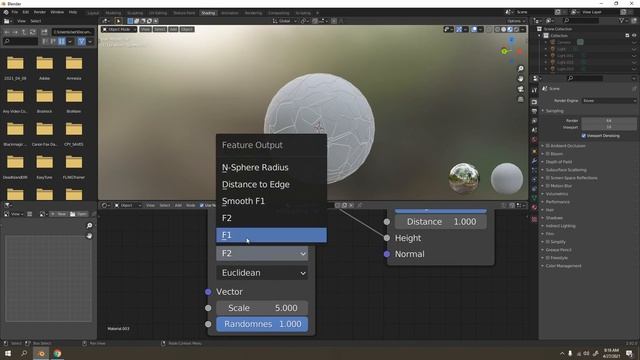The width and height of the screenshot is (640, 360).
Task: Open the viewport Object menu button
Action: pyautogui.click(x=187, y=29)
